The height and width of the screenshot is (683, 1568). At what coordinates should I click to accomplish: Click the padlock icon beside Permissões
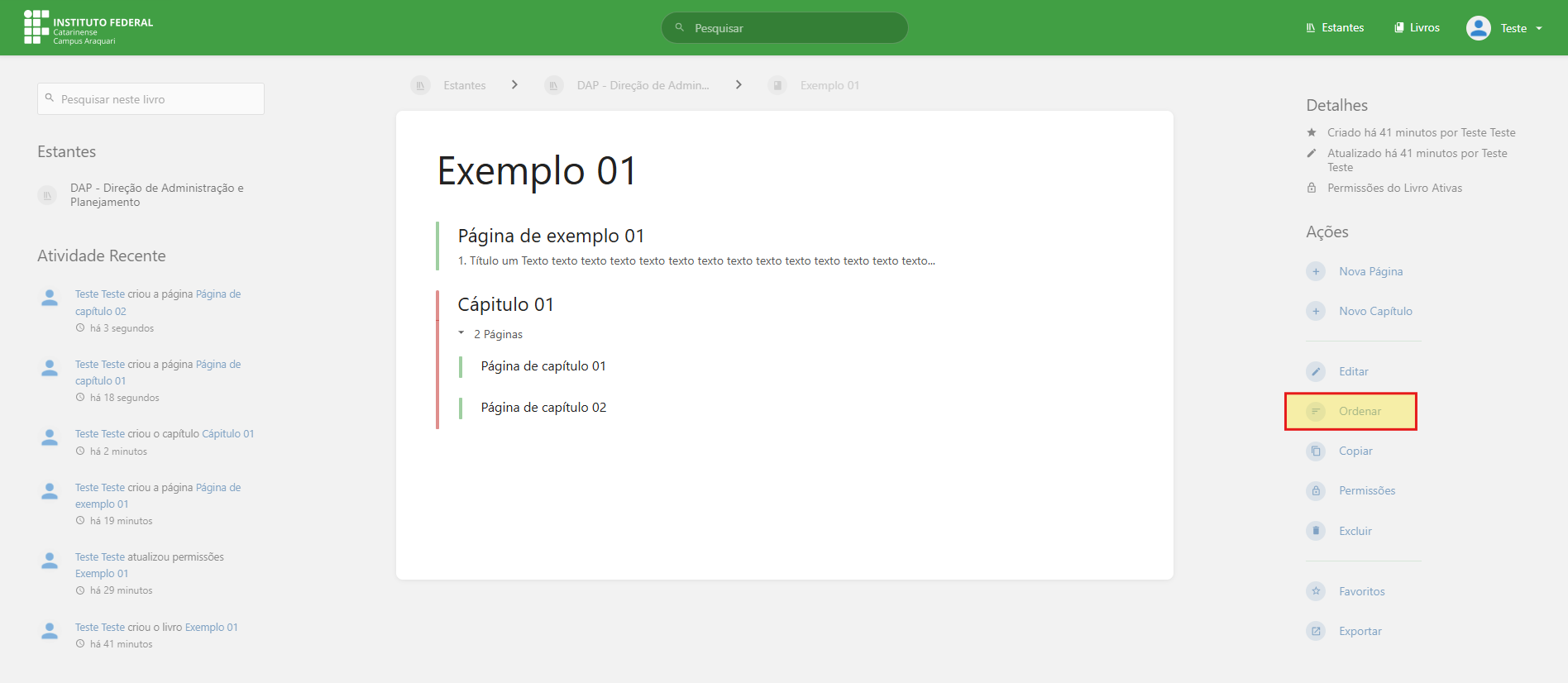click(1315, 490)
